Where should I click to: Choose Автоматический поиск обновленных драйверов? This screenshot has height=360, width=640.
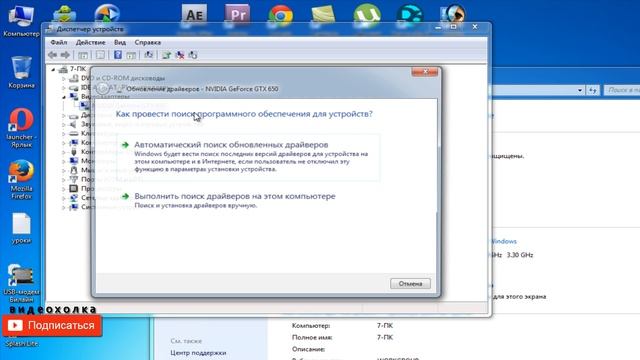coord(249,157)
